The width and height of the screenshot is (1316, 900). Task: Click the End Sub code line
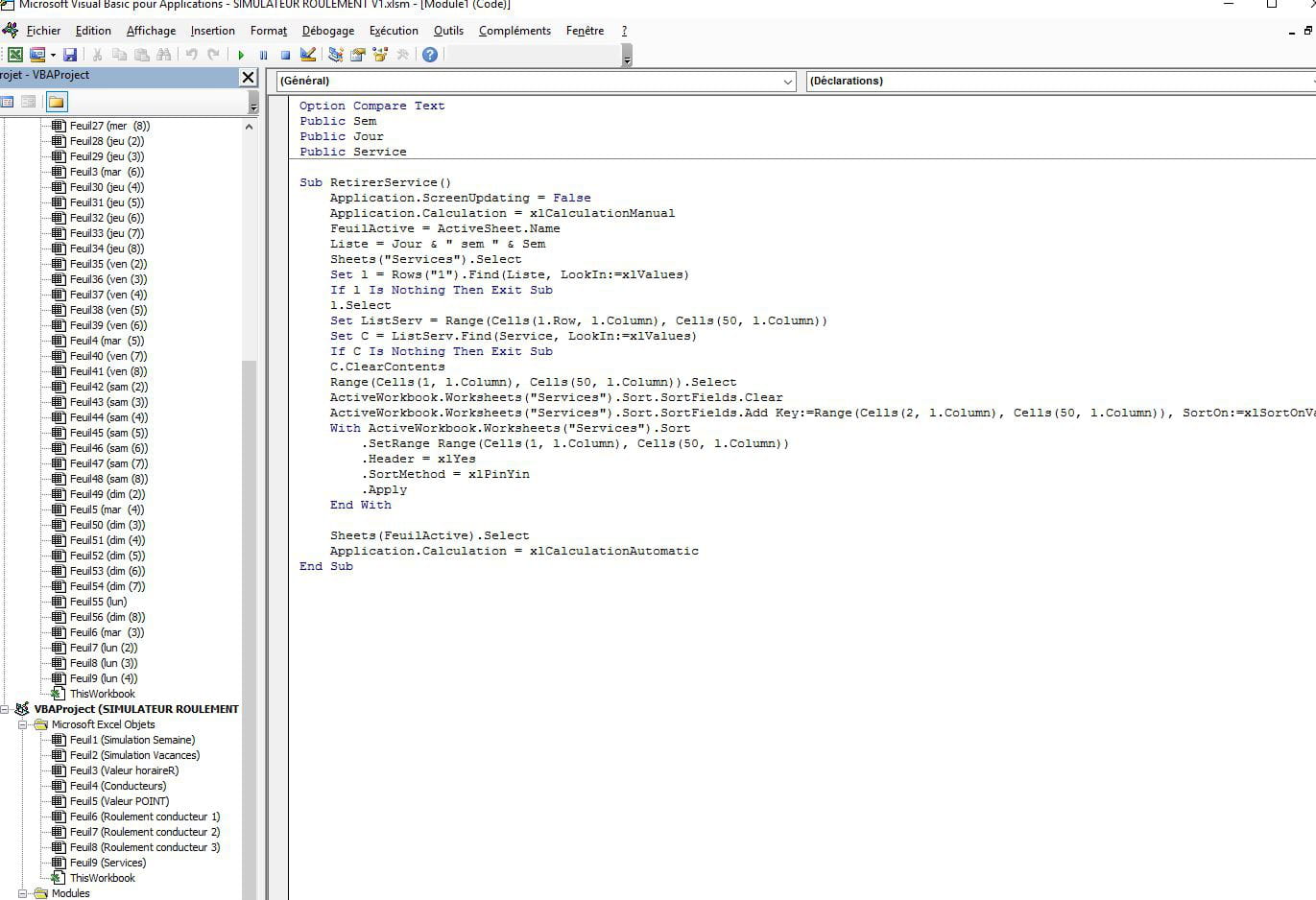[326, 566]
